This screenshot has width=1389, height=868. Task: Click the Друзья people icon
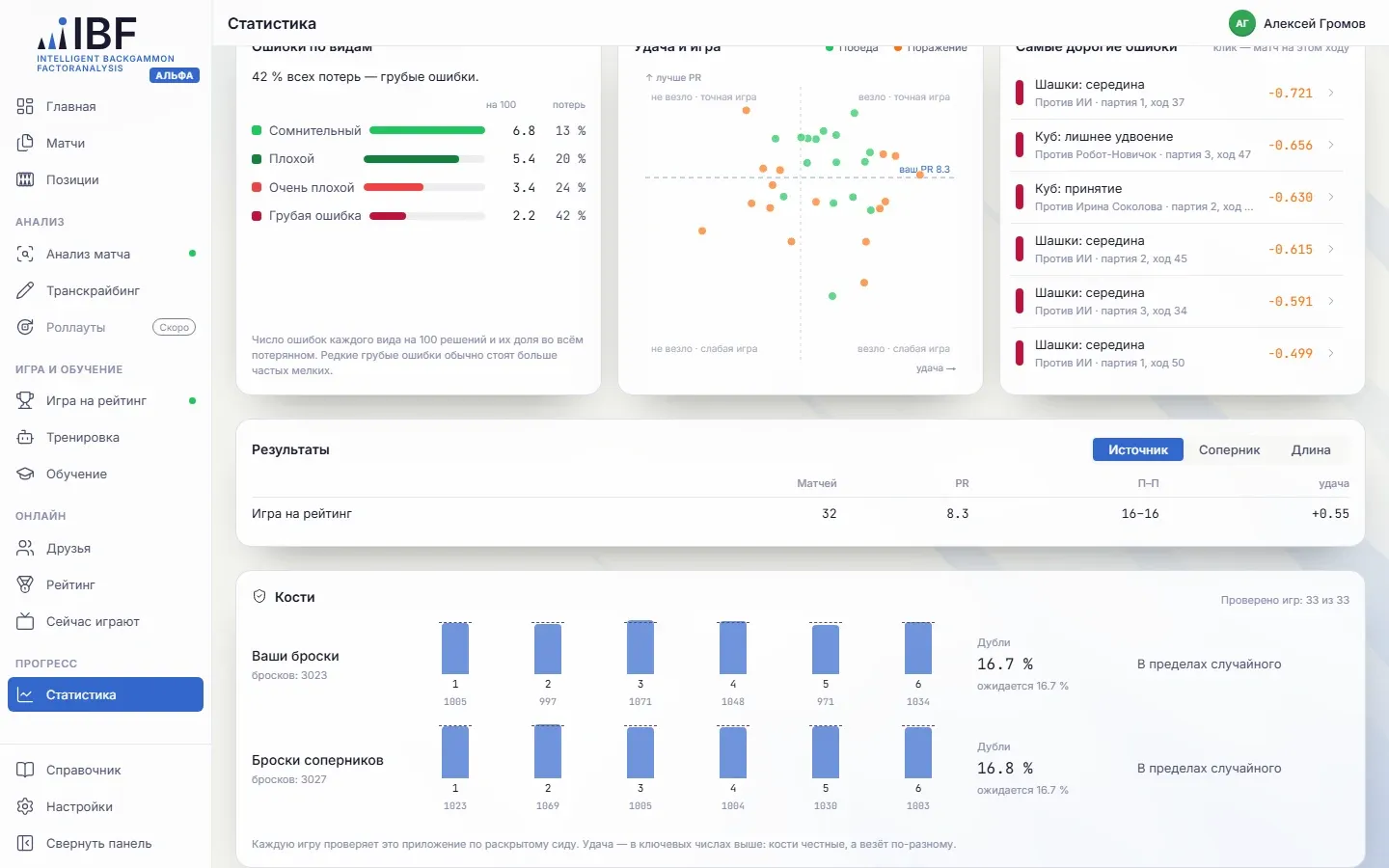pos(25,548)
